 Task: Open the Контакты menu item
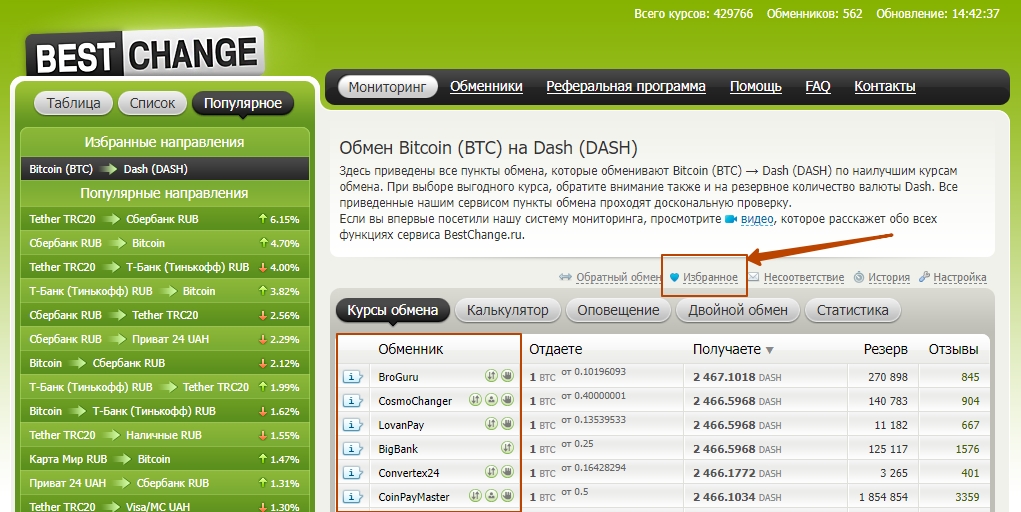click(885, 86)
